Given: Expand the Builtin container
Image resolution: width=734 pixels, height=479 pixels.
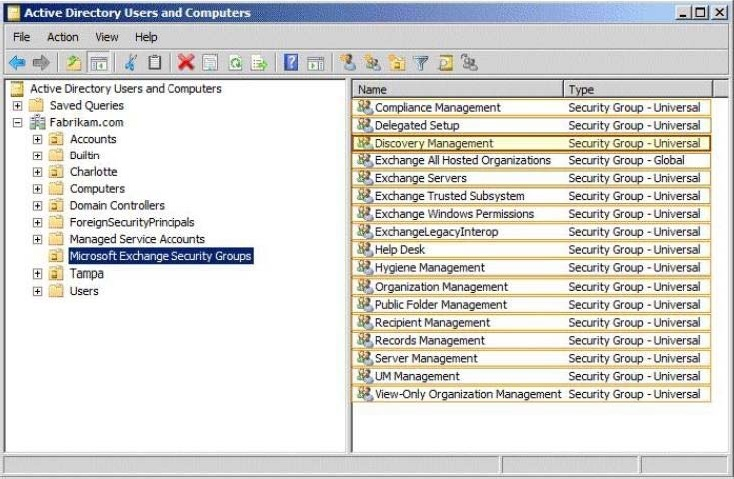Looking at the screenshot, I should coord(37,156).
